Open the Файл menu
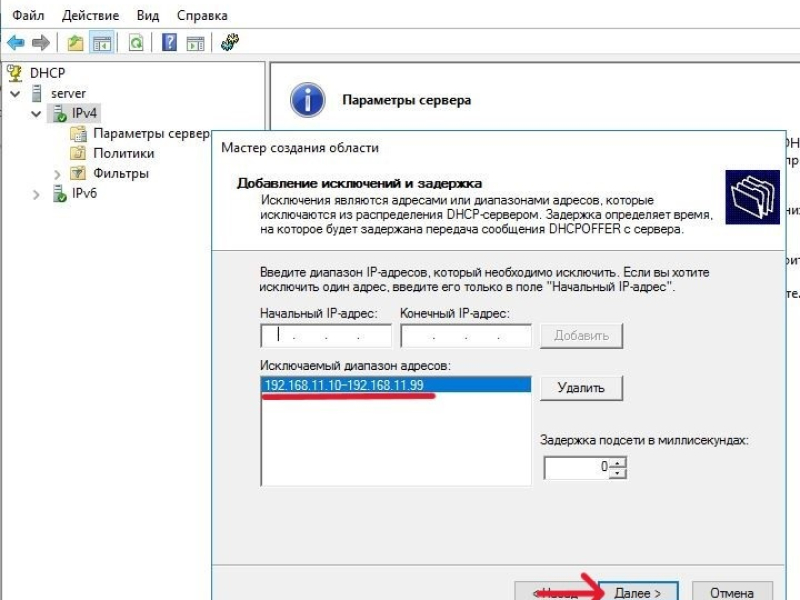Screen dimensions: 800x600 point(29,15)
